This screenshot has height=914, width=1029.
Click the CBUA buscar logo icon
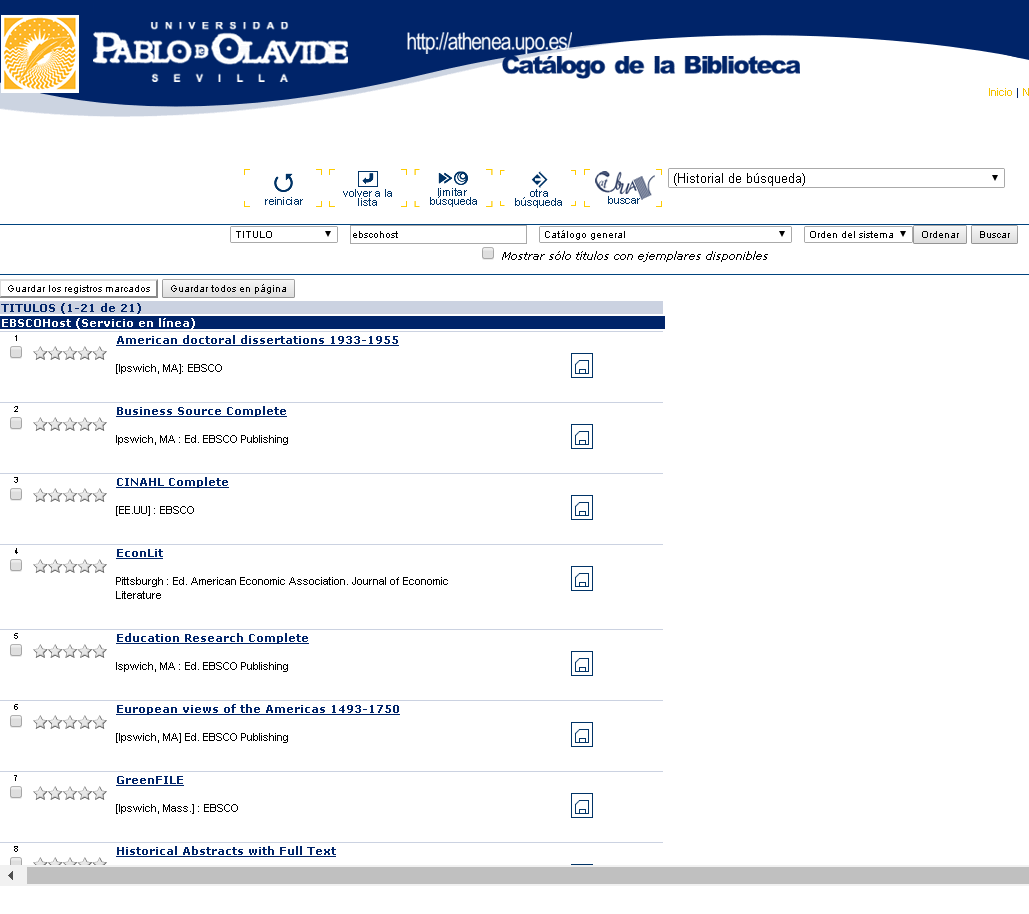tap(623, 188)
